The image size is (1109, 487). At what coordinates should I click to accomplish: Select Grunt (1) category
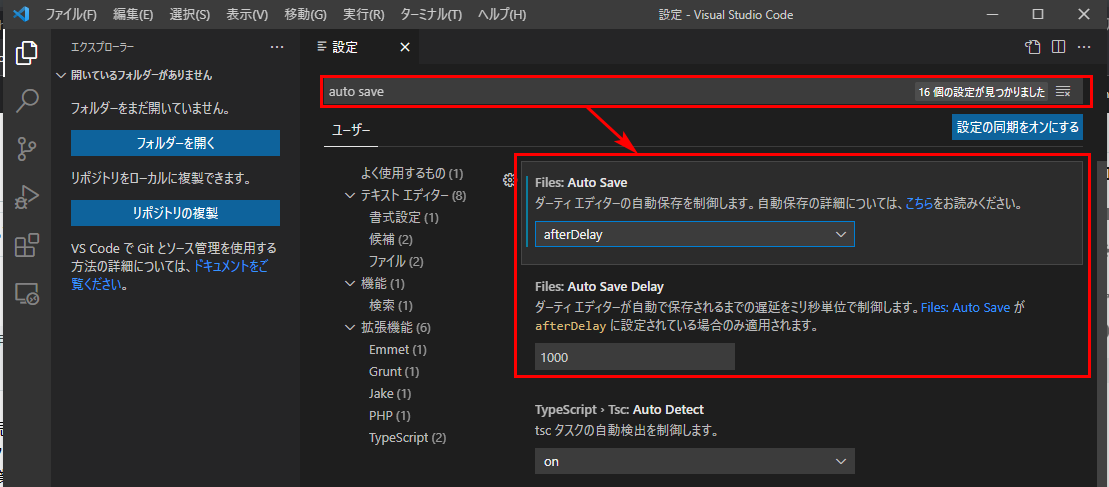394,372
